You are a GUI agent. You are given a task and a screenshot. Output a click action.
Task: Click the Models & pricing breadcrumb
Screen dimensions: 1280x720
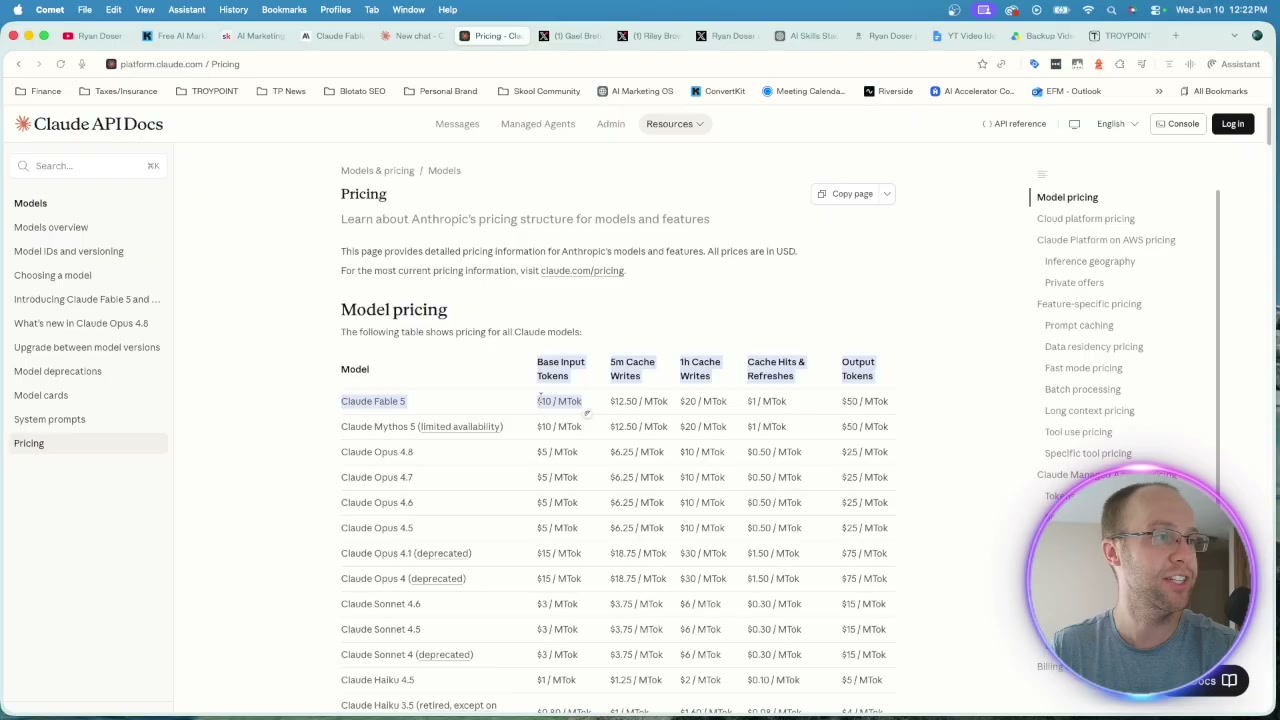(x=377, y=171)
